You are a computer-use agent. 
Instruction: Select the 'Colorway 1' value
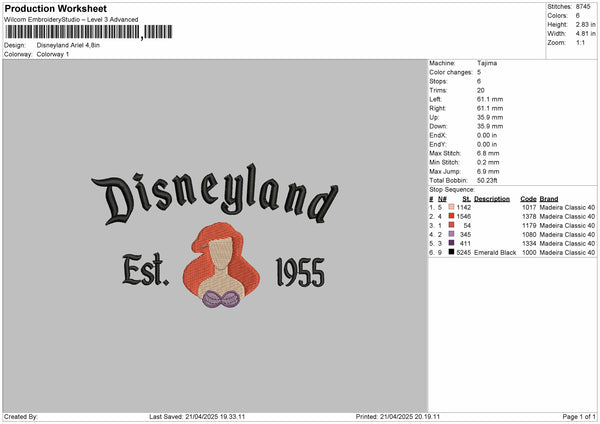(x=53, y=54)
